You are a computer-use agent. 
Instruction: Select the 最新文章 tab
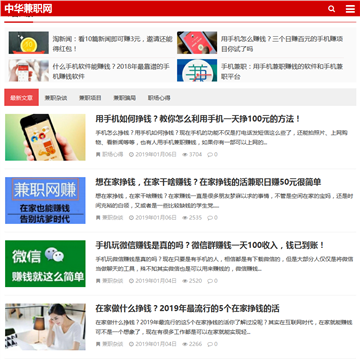[x=21, y=98]
